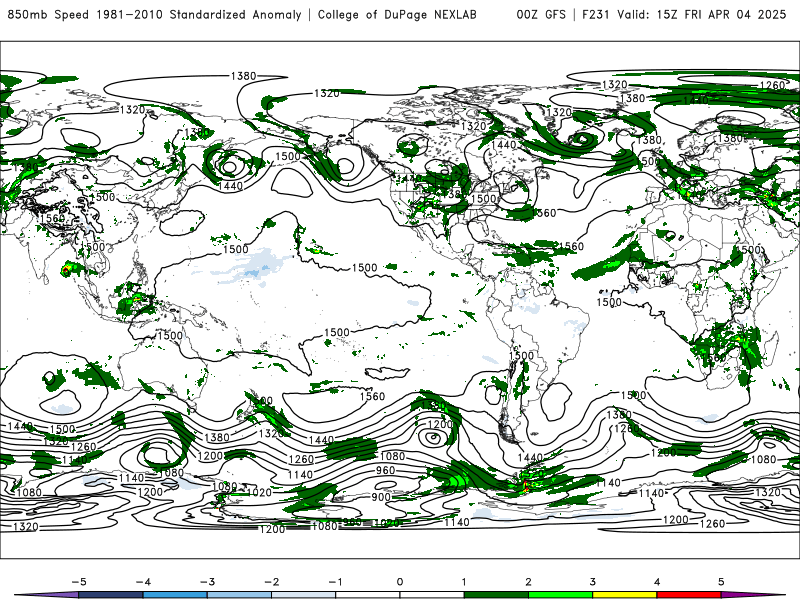
Task: Click the colorbar tick label "2"
Action: point(528,582)
